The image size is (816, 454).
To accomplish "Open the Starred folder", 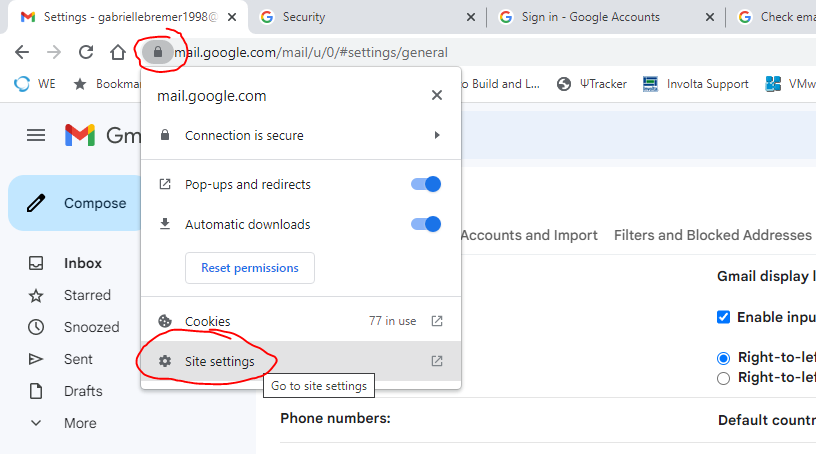I will click(87, 295).
